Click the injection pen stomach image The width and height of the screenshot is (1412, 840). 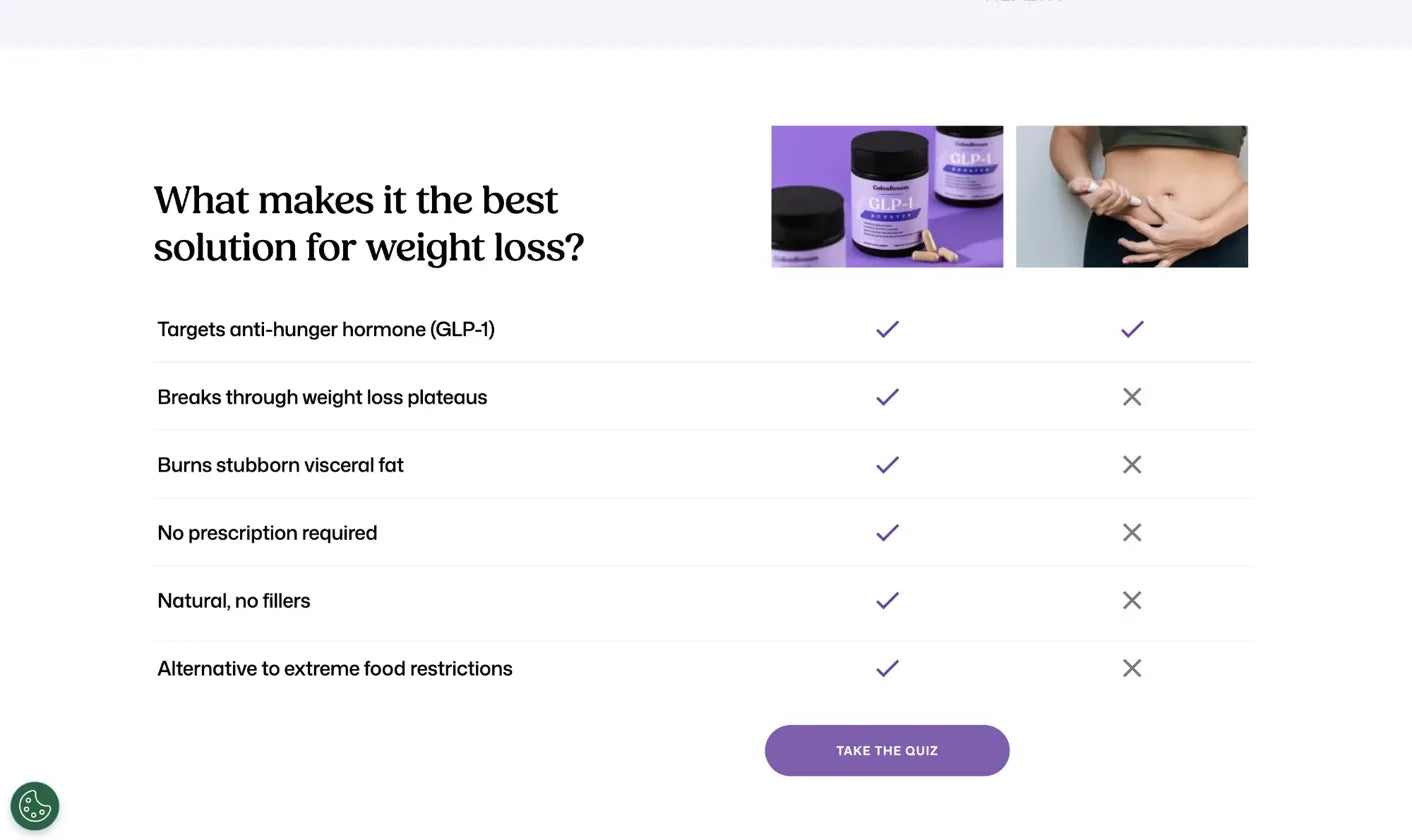(x=1132, y=197)
